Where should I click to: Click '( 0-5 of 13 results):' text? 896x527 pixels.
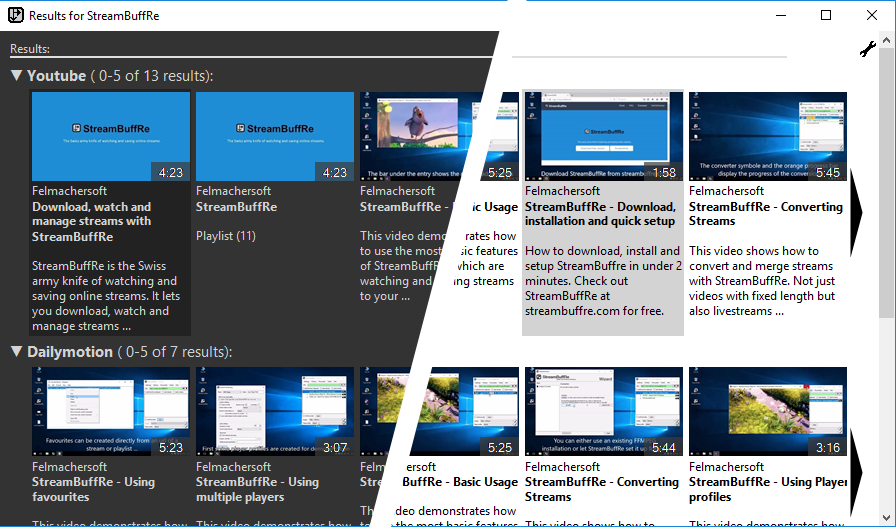[152, 75]
